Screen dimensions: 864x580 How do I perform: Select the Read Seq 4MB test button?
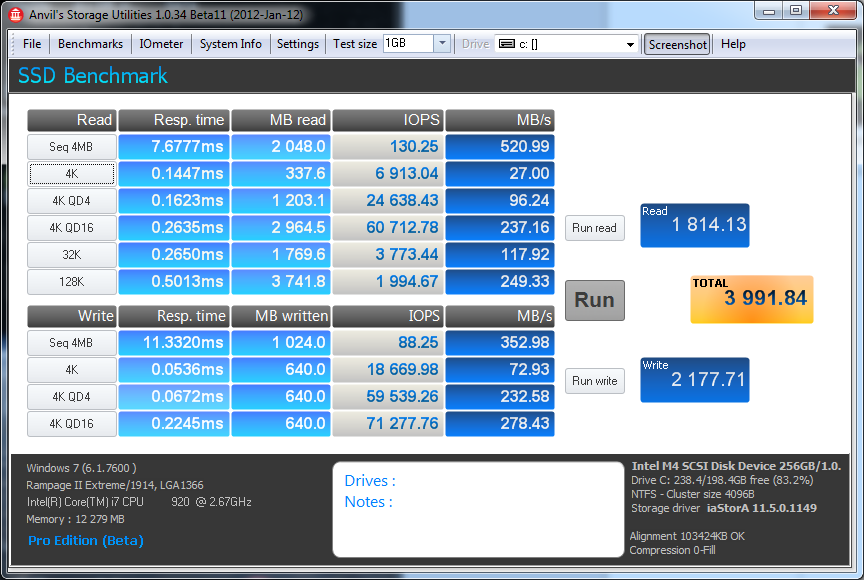[72, 147]
